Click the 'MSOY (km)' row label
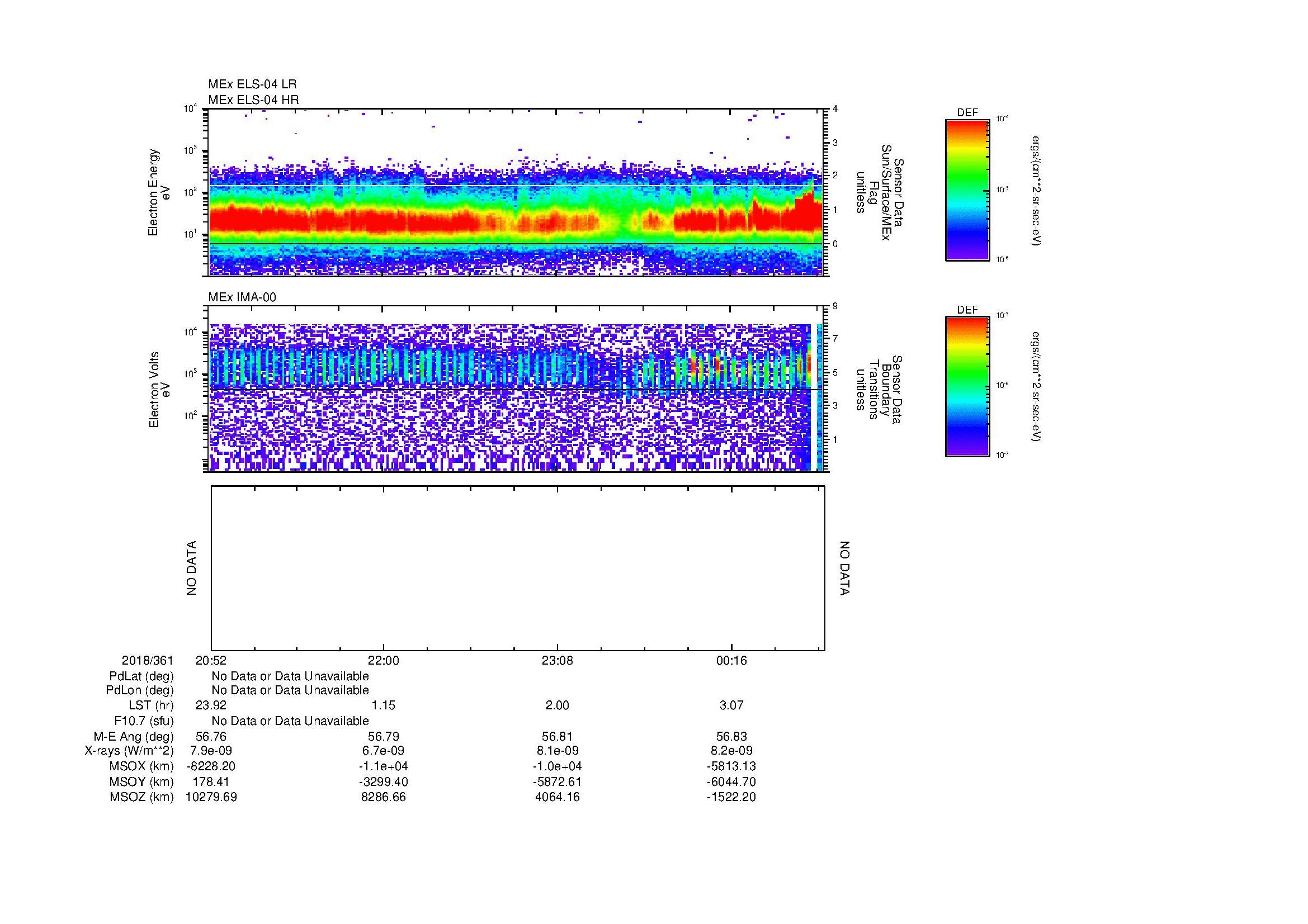This screenshot has width=1308, height=924. (x=141, y=782)
